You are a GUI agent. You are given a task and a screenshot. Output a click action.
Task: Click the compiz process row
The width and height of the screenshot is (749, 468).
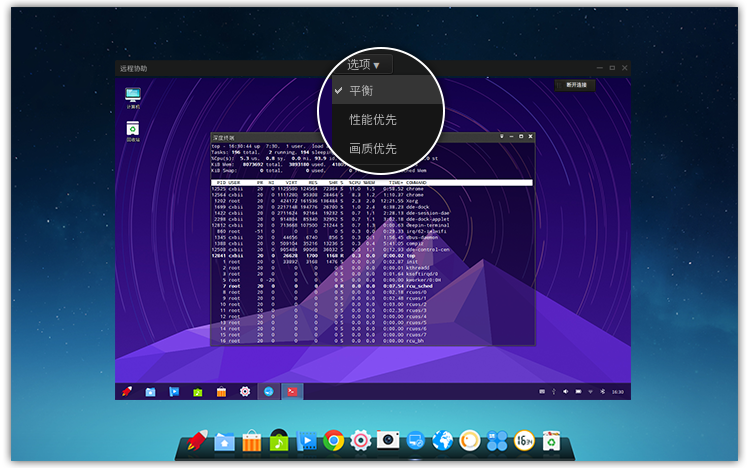373,244
